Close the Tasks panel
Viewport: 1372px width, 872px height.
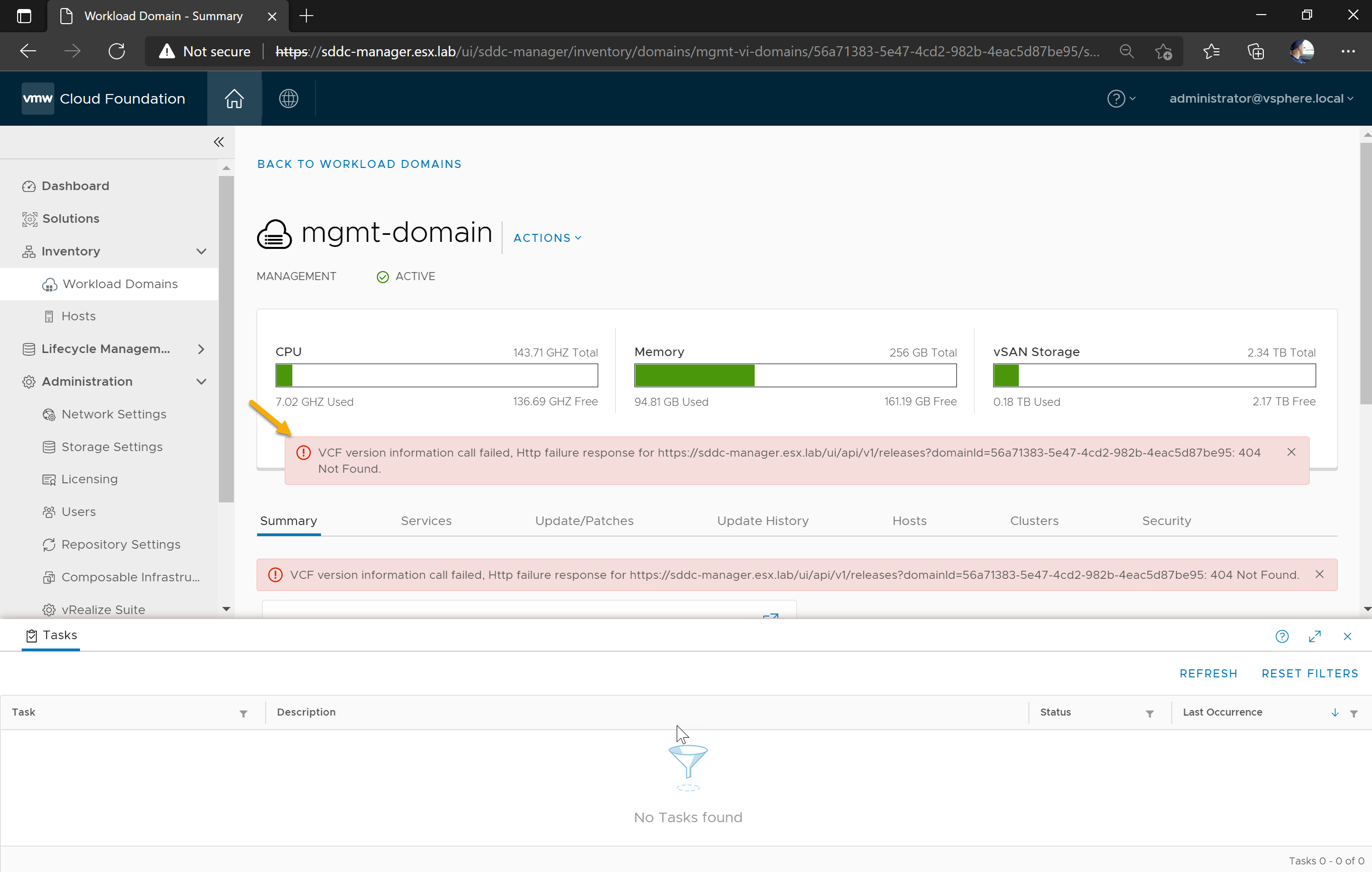pyautogui.click(x=1347, y=637)
